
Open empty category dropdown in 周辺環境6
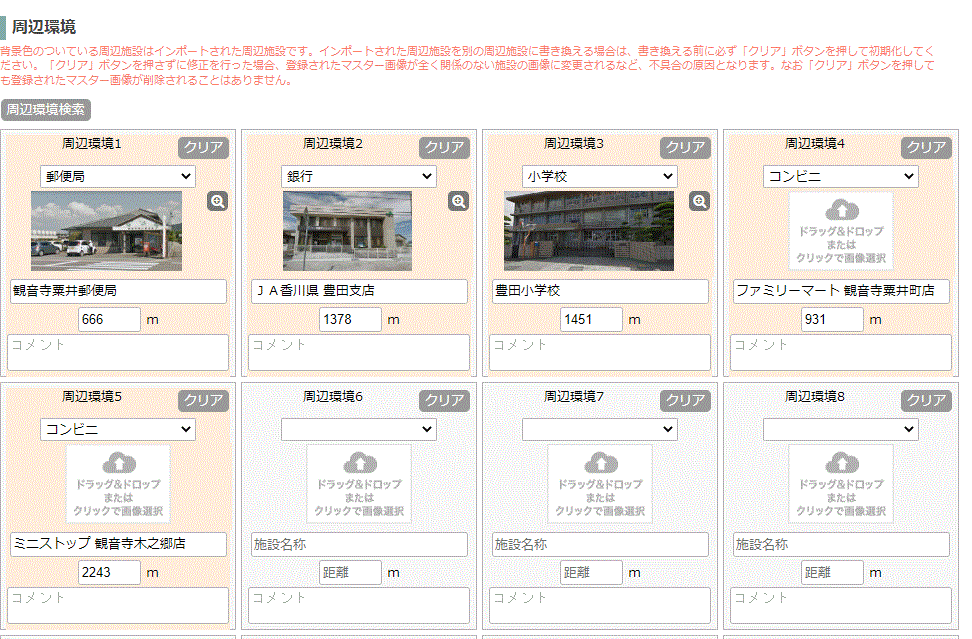click(359, 430)
